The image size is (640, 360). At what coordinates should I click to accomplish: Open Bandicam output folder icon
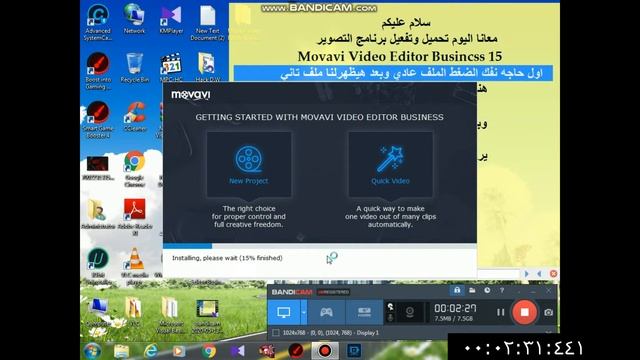click(x=472, y=290)
